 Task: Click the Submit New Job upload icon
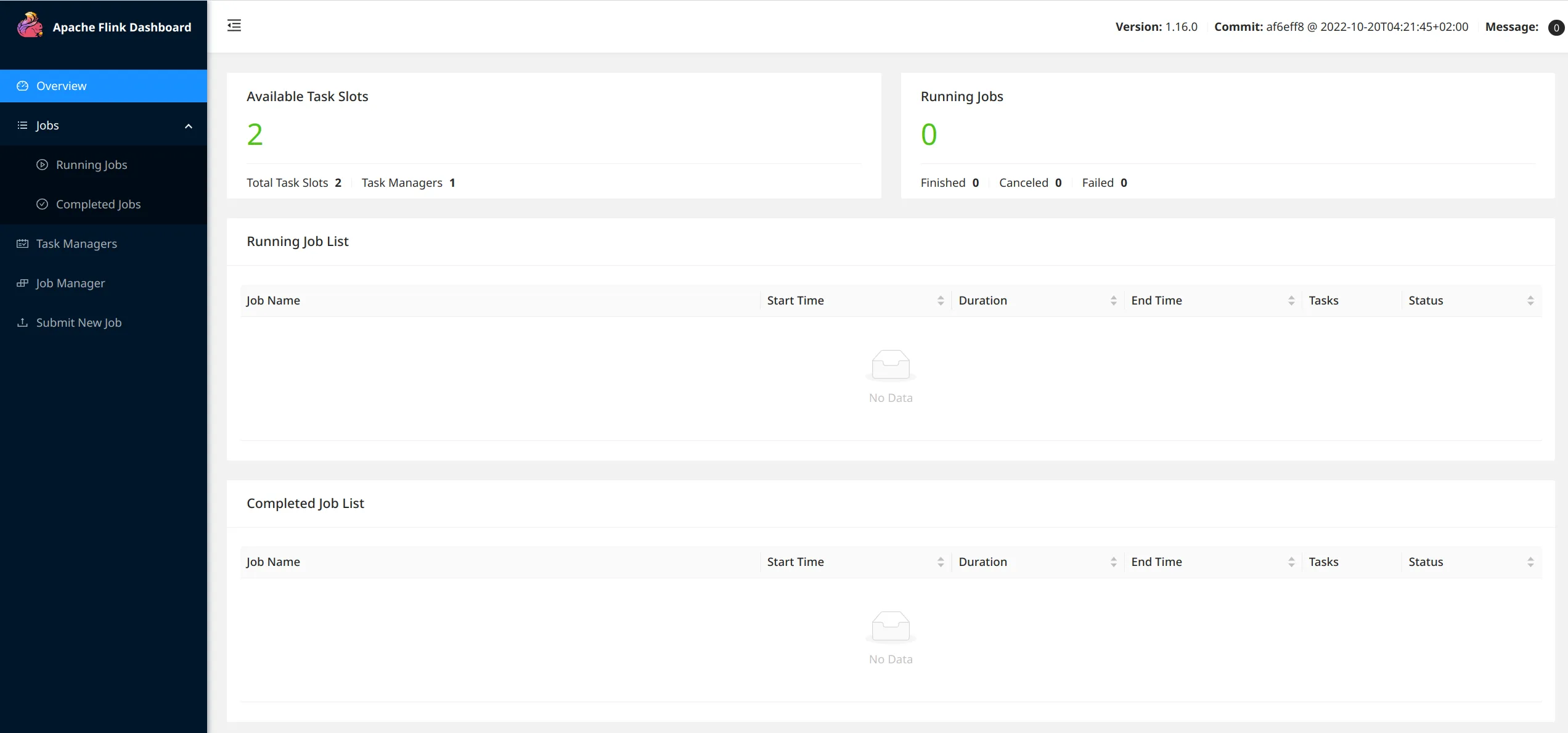click(23, 322)
